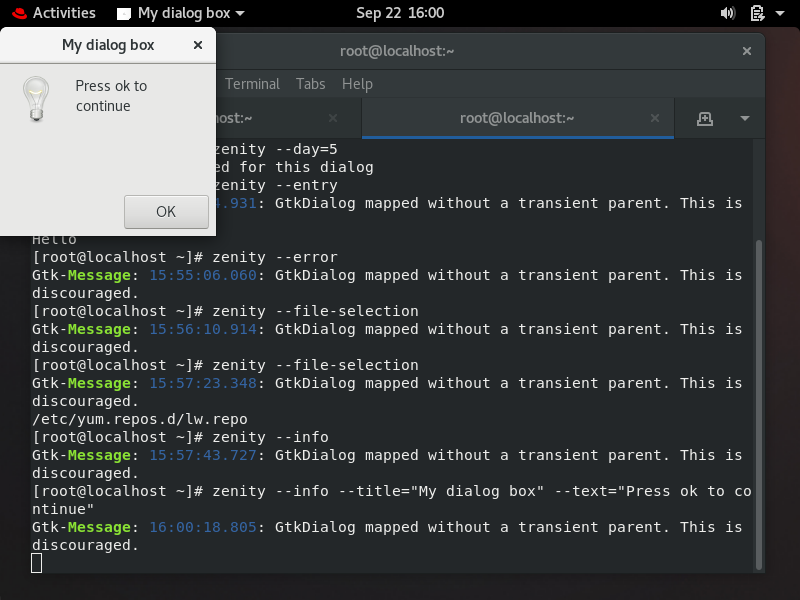Screen dimensions: 800x600
Task: Open the Help menu
Action: click(357, 83)
